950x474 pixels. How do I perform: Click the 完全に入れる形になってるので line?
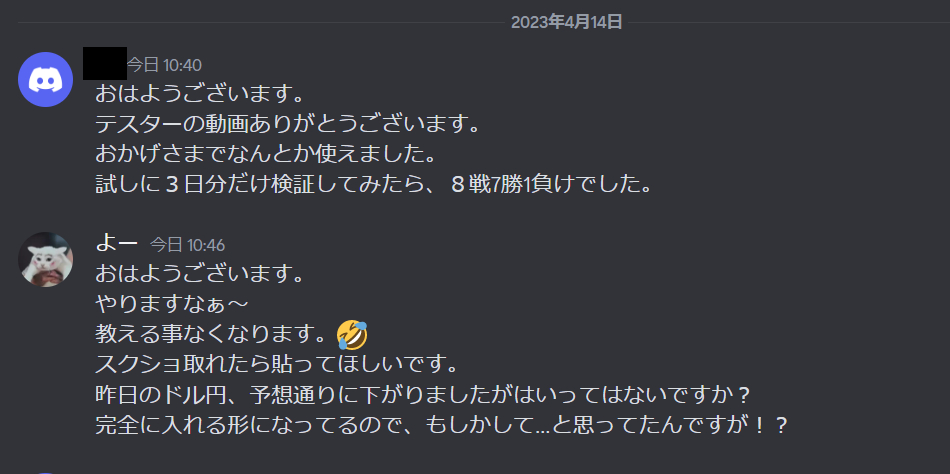441,426
